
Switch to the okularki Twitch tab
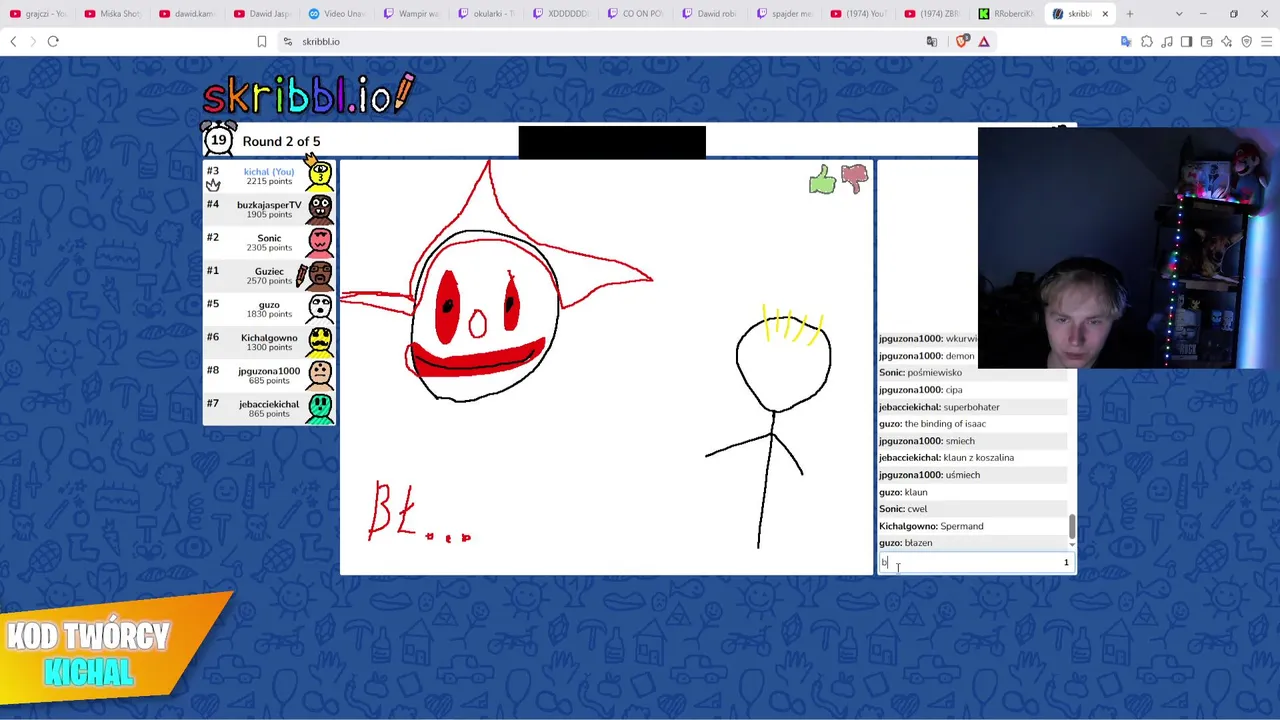coord(487,14)
